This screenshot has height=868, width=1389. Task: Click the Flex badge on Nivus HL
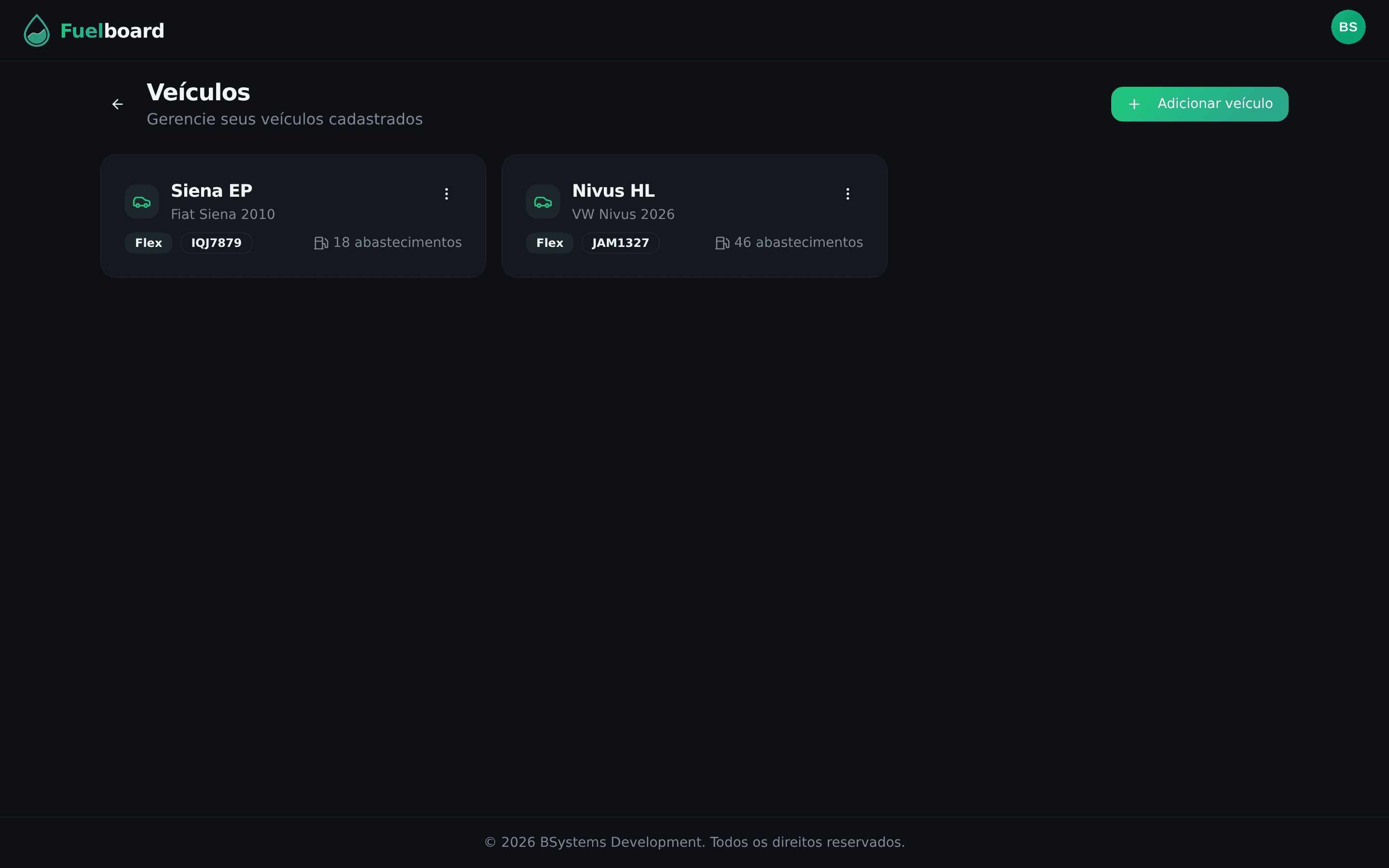coord(549,243)
